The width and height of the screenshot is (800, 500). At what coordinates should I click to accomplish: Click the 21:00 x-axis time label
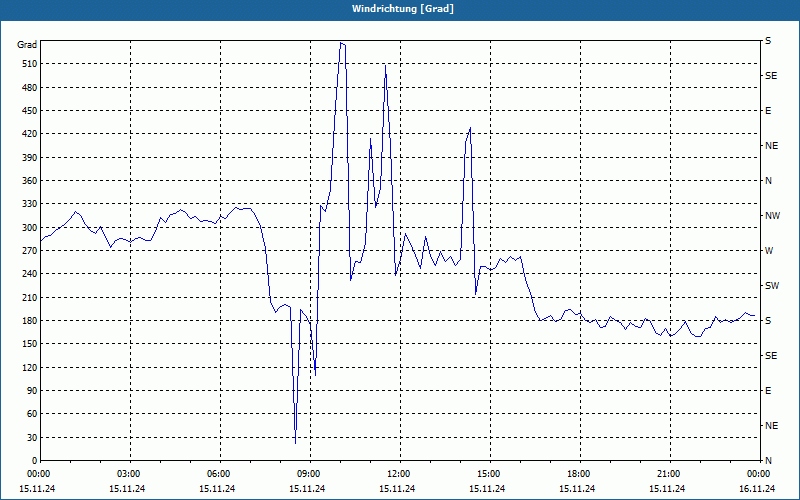click(x=669, y=473)
